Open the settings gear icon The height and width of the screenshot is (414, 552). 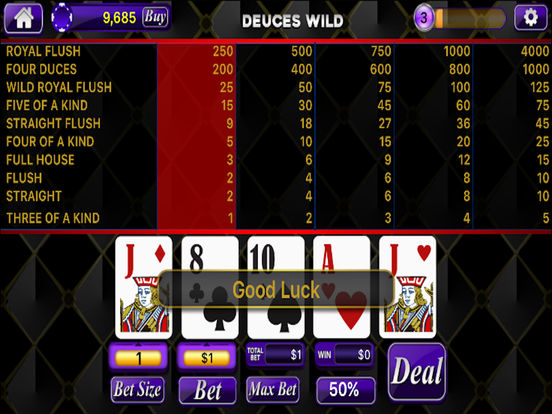(530, 17)
